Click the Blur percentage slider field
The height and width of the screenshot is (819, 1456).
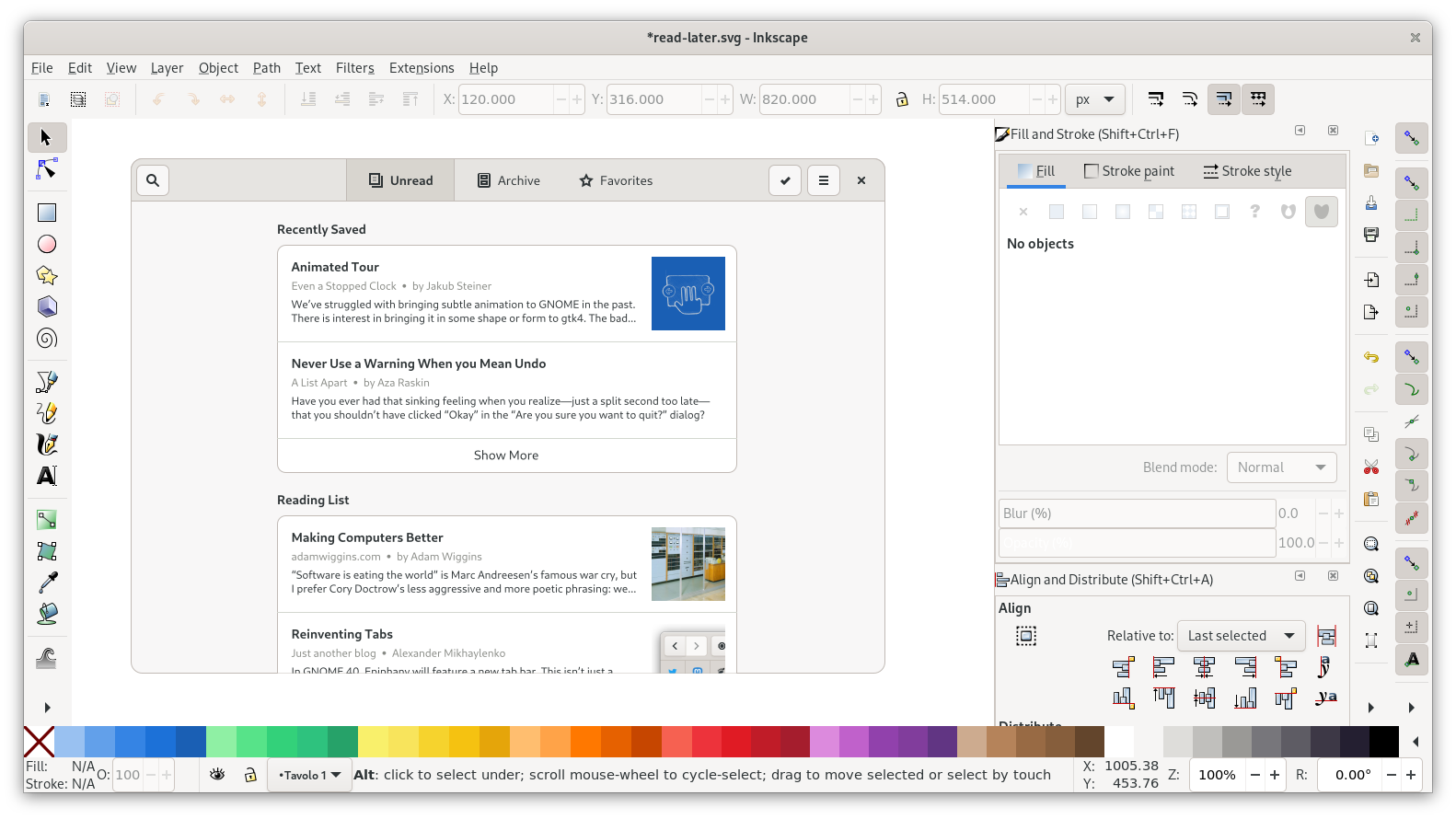[1138, 513]
